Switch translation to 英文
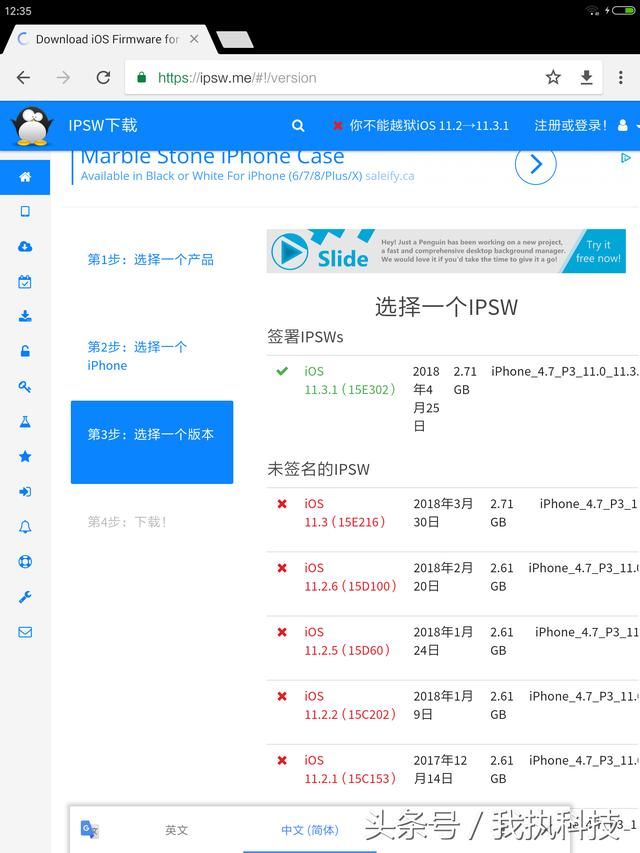Screen dimensions: 640x853 (176, 830)
